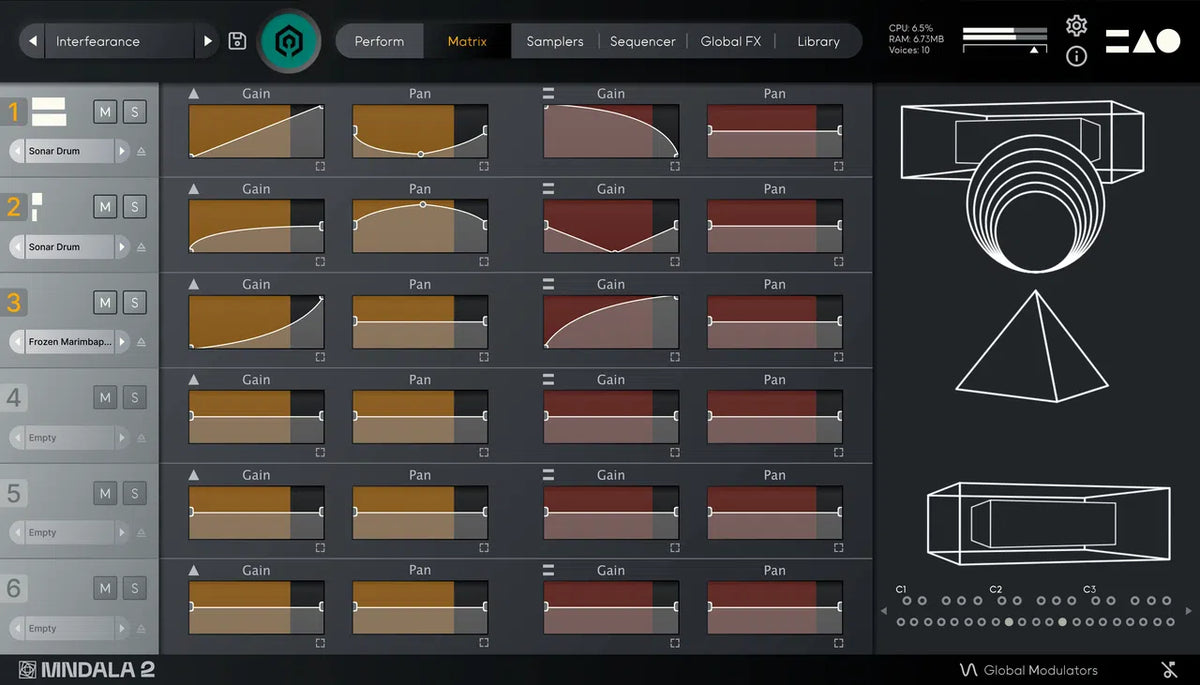The width and height of the screenshot is (1200, 685).
Task: Click the bottom-right crossed tool icon
Action: pos(1169,670)
